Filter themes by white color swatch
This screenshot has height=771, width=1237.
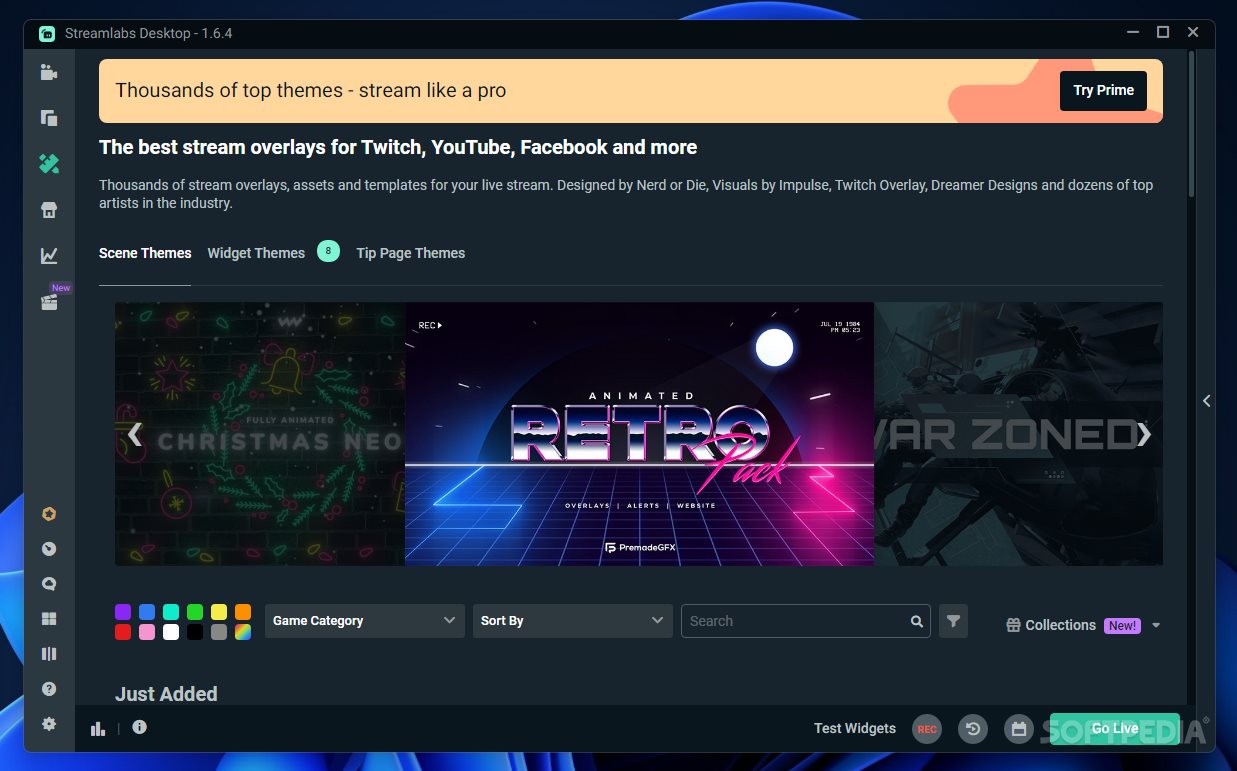171,632
